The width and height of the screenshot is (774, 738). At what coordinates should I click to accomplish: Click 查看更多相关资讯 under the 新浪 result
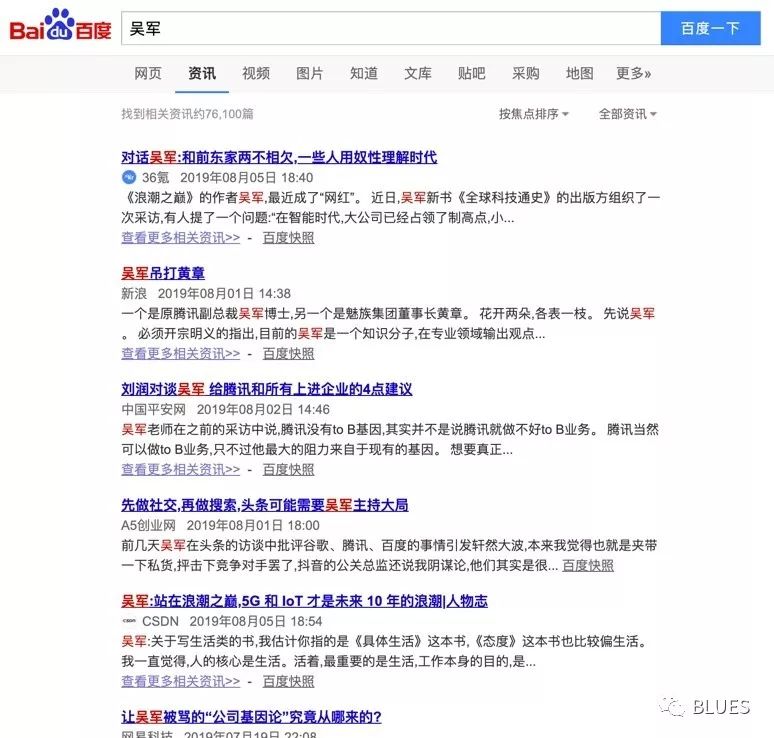pos(181,353)
